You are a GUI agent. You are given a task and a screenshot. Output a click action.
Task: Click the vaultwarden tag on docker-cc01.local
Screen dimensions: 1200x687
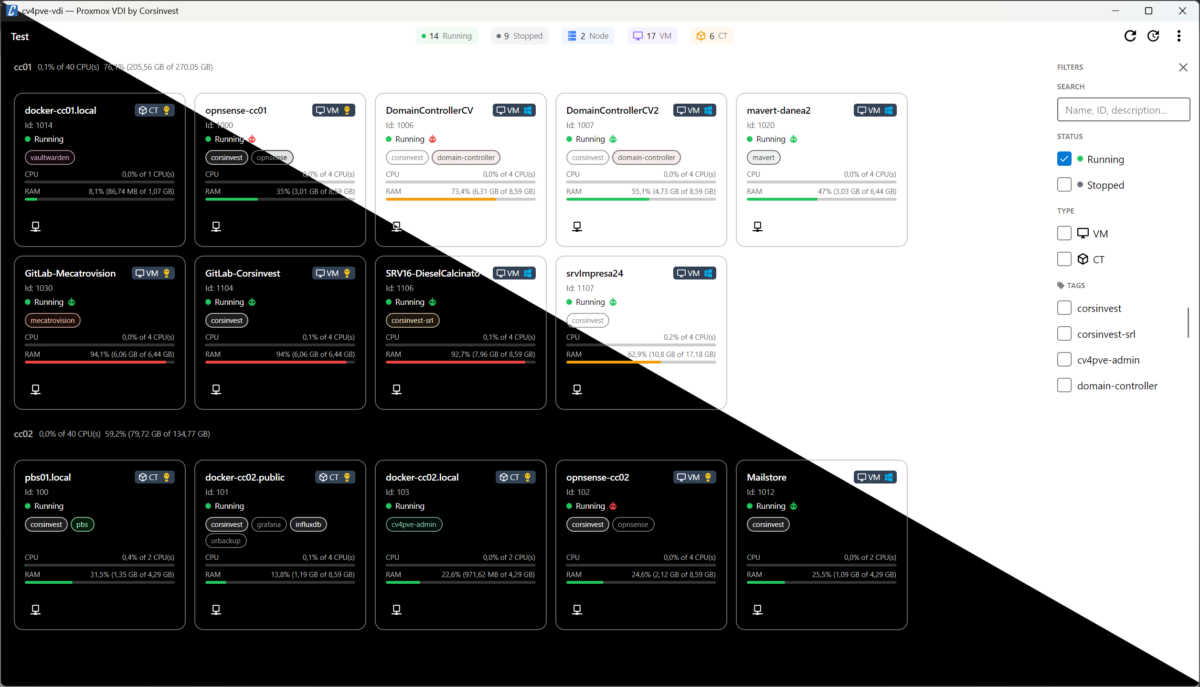tap(50, 157)
